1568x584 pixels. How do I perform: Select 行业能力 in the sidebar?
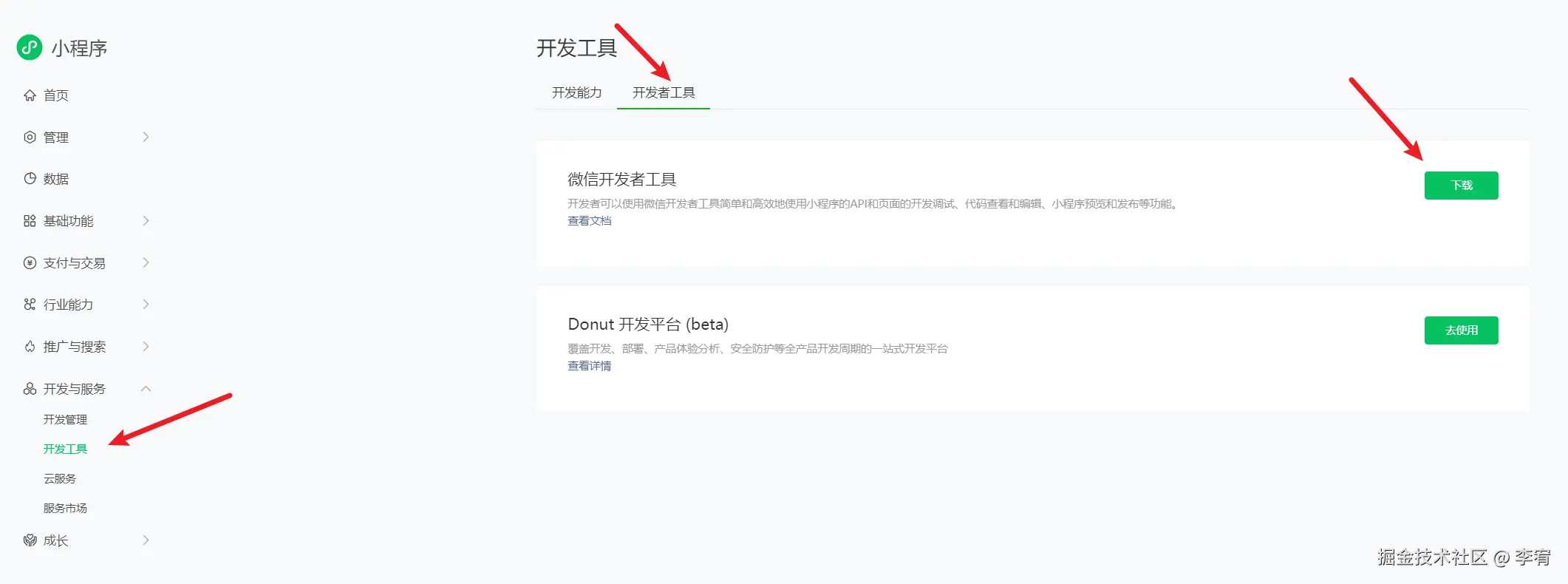point(69,305)
